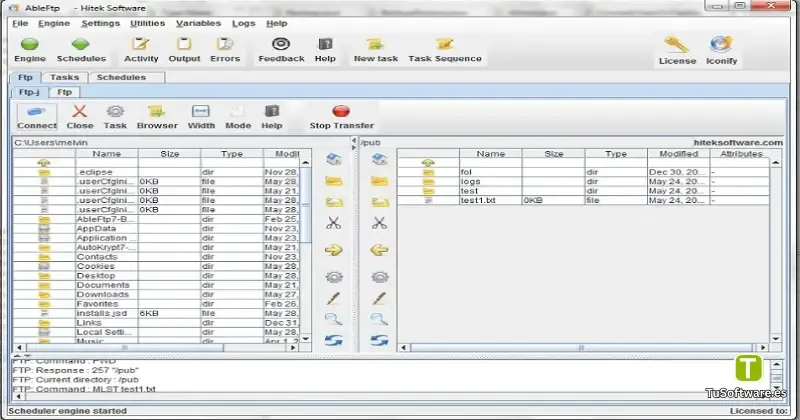Click the remote pane home icon
Viewport: 800px width, 420px height.
click(379, 159)
